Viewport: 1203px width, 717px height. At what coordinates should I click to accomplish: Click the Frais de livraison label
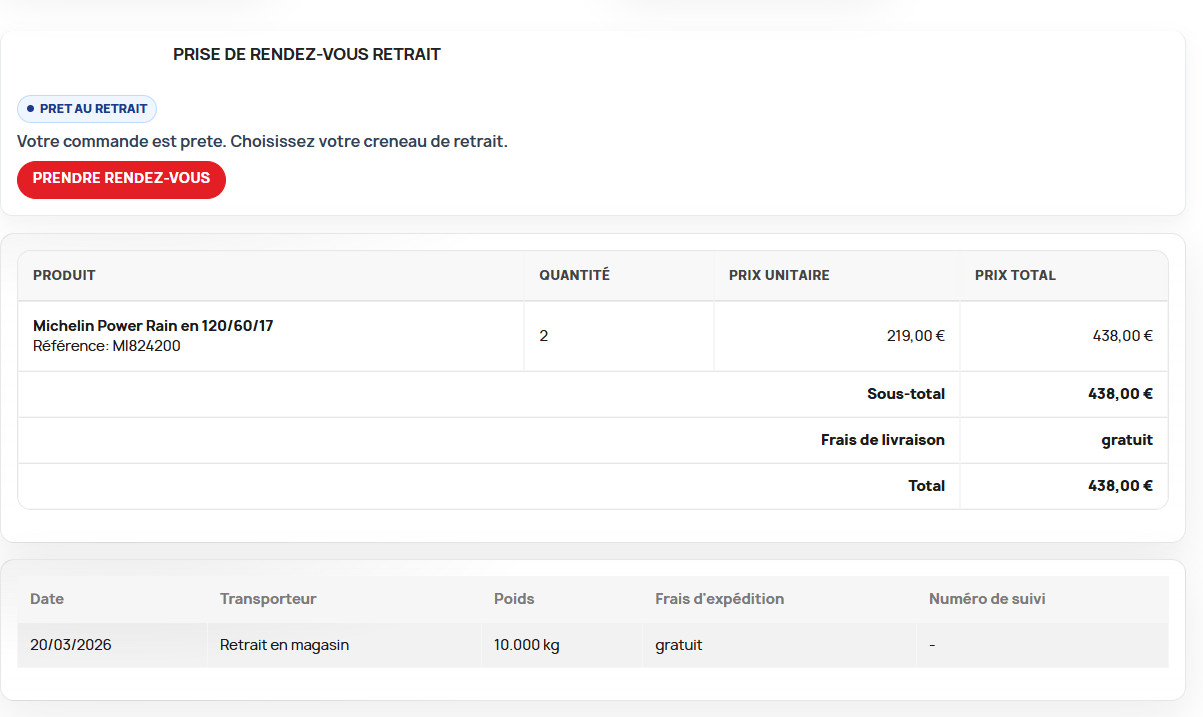(x=882, y=440)
